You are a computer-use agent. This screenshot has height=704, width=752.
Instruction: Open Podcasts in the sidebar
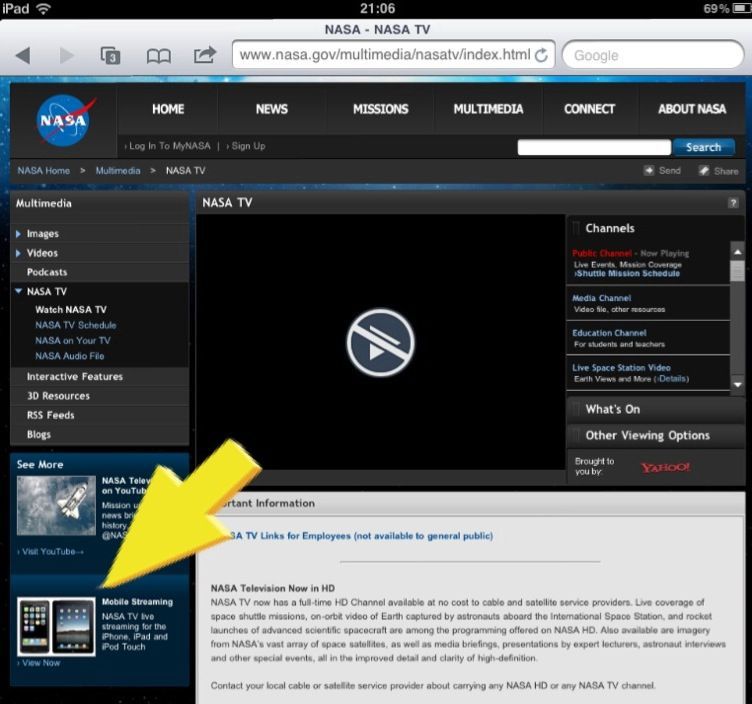click(x=47, y=272)
